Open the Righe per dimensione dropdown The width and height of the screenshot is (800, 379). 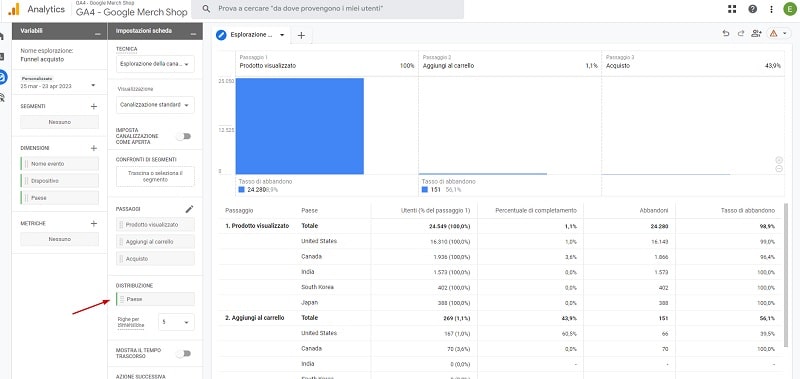[x=176, y=322]
